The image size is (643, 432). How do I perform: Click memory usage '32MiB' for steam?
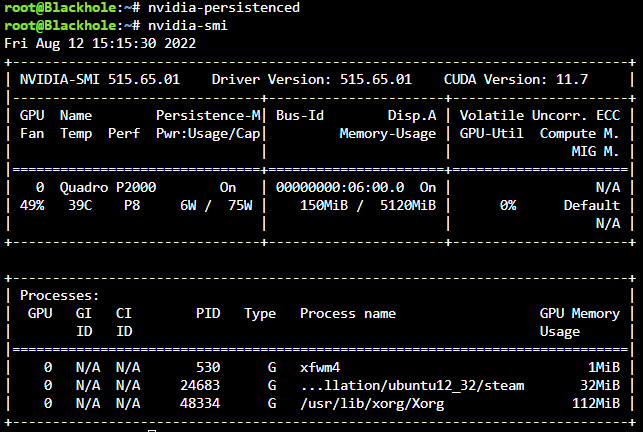point(600,385)
